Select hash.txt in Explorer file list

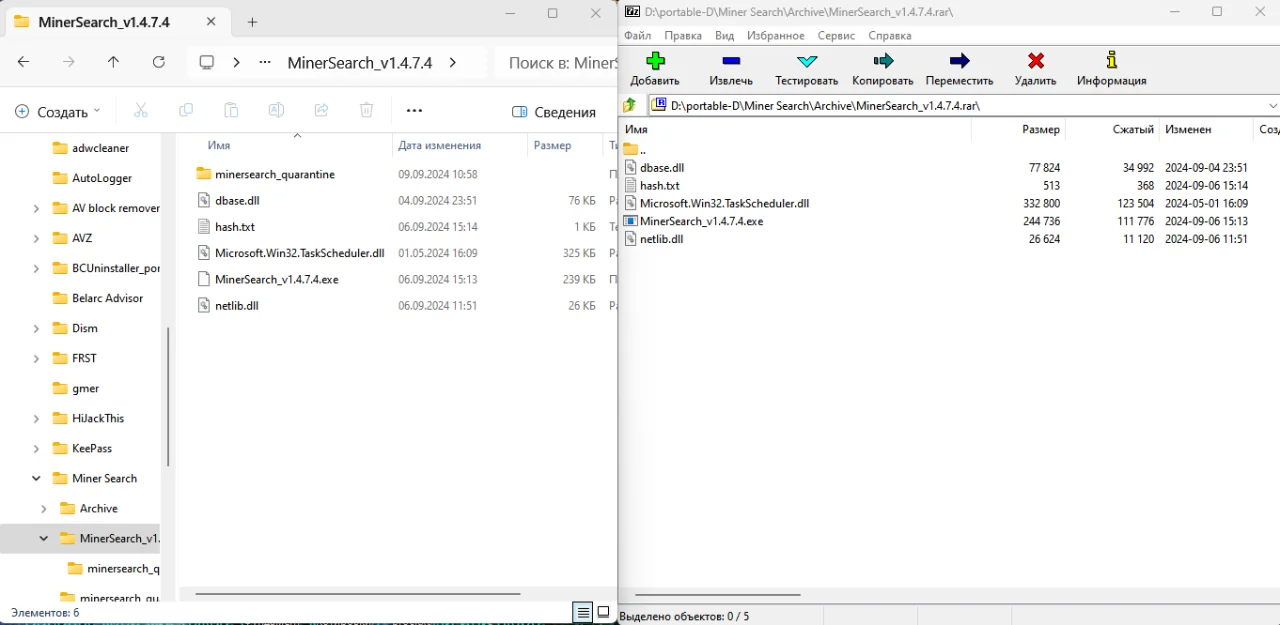(x=235, y=227)
